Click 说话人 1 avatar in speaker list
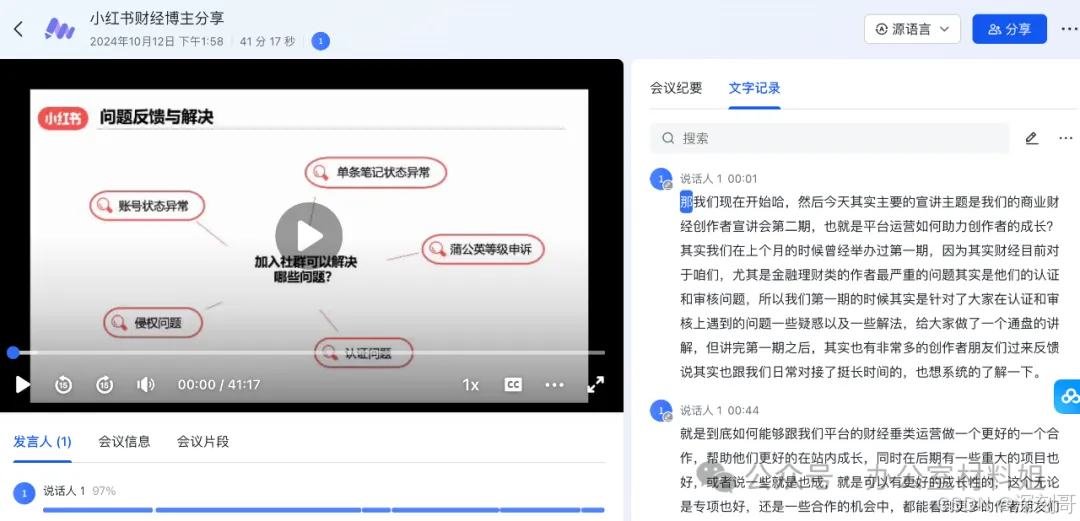Image resolution: width=1080 pixels, height=521 pixels. pyautogui.click(x=24, y=492)
